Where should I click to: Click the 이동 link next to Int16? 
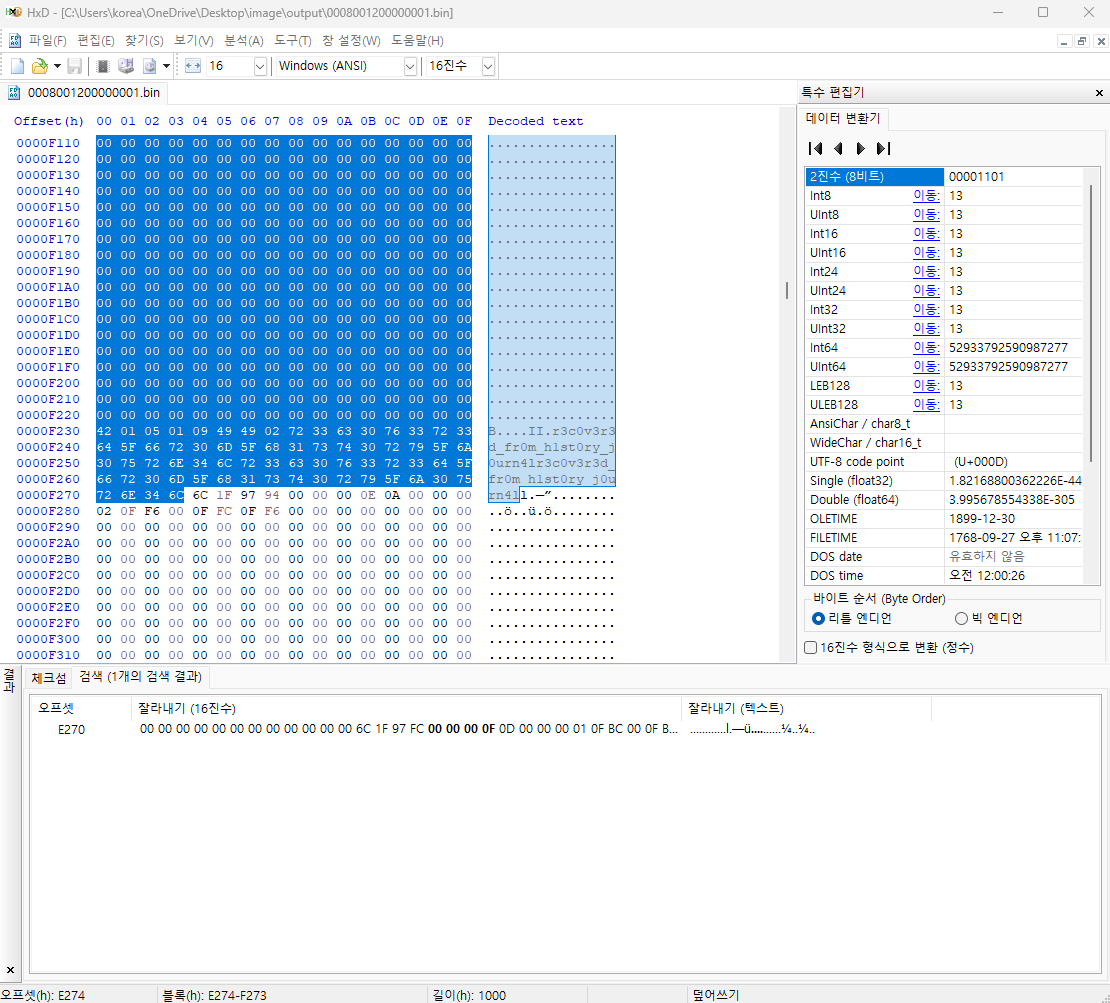pyautogui.click(x=926, y=234)
